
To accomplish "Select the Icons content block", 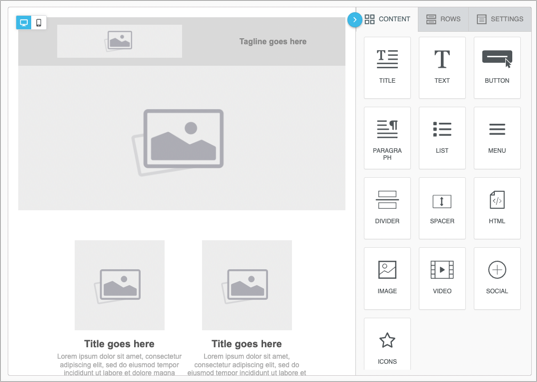I will (387, 344).
